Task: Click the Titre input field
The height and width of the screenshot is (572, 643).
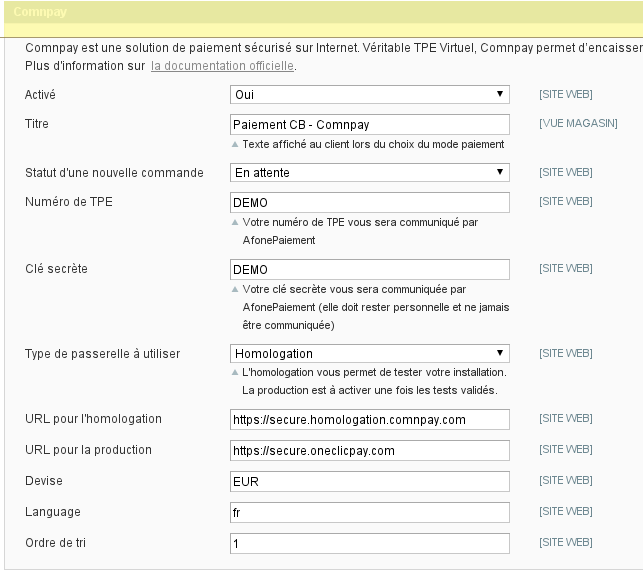Action: [x=369, y=124]
